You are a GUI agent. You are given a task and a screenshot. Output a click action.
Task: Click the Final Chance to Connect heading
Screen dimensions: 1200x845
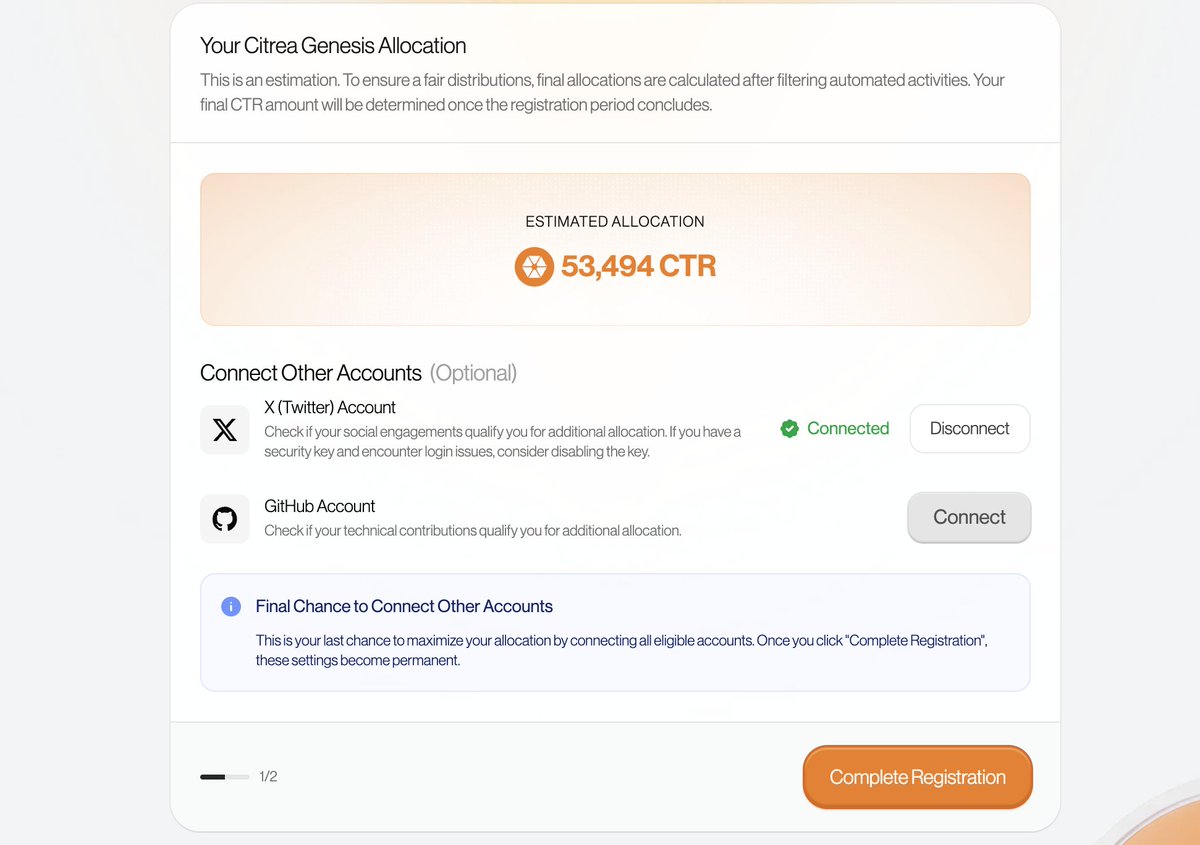[404, 606]
